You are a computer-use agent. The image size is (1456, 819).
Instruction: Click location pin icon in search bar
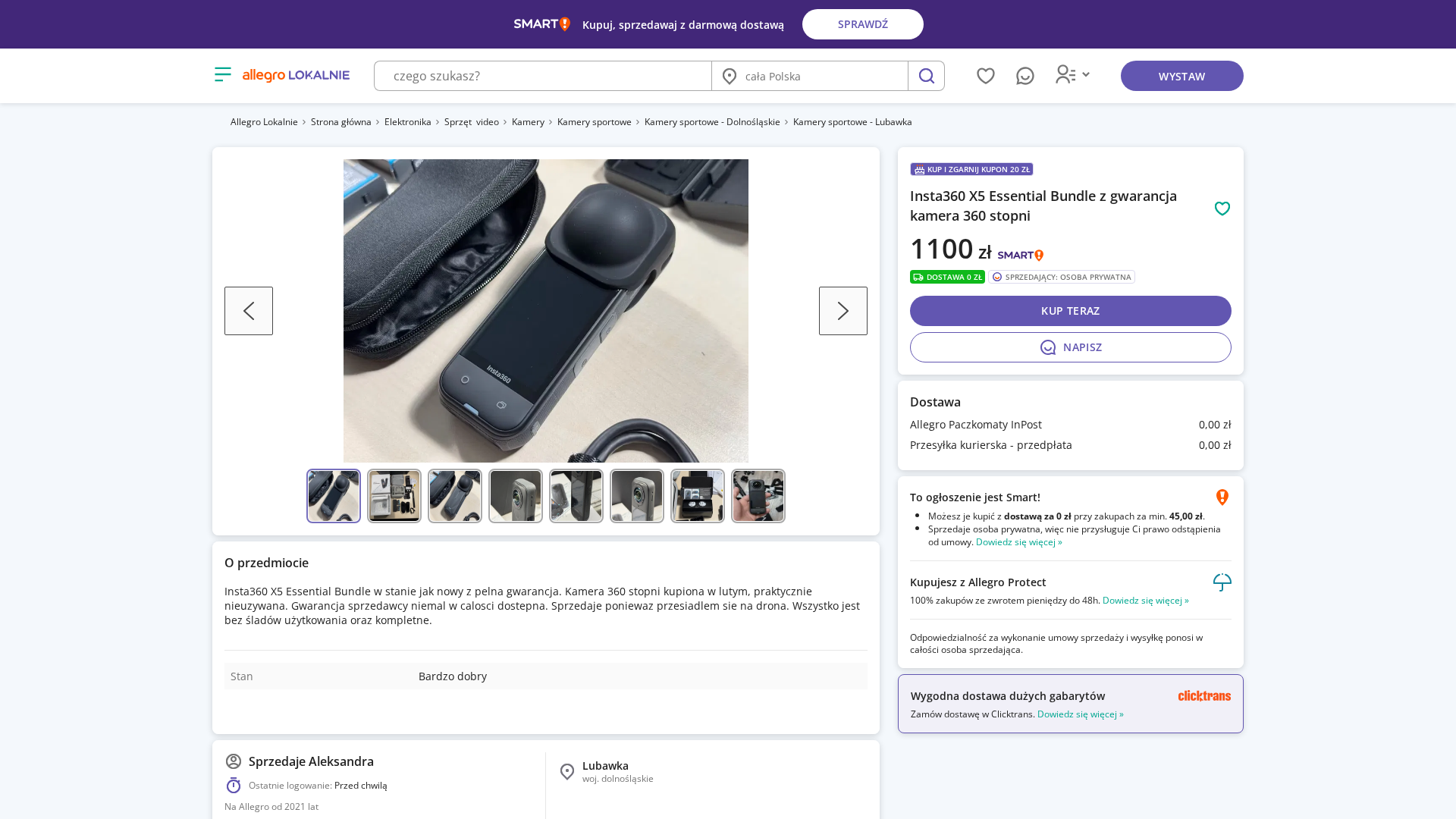(730, 76)
